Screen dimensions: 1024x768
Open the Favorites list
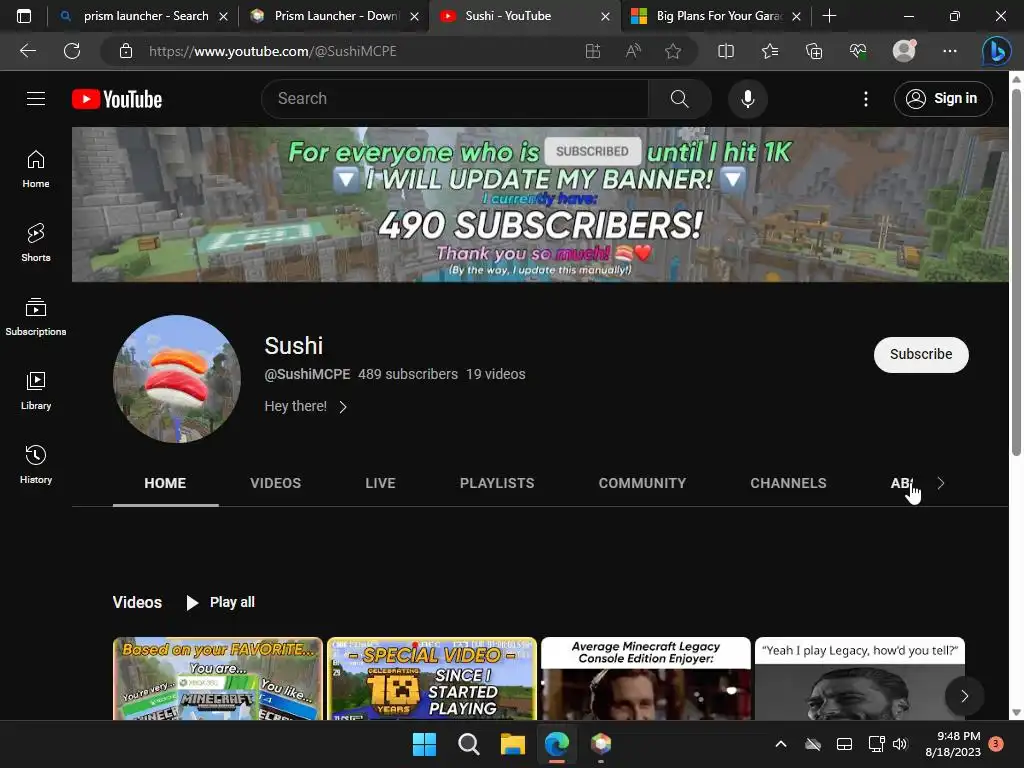[x=770, y=51]
